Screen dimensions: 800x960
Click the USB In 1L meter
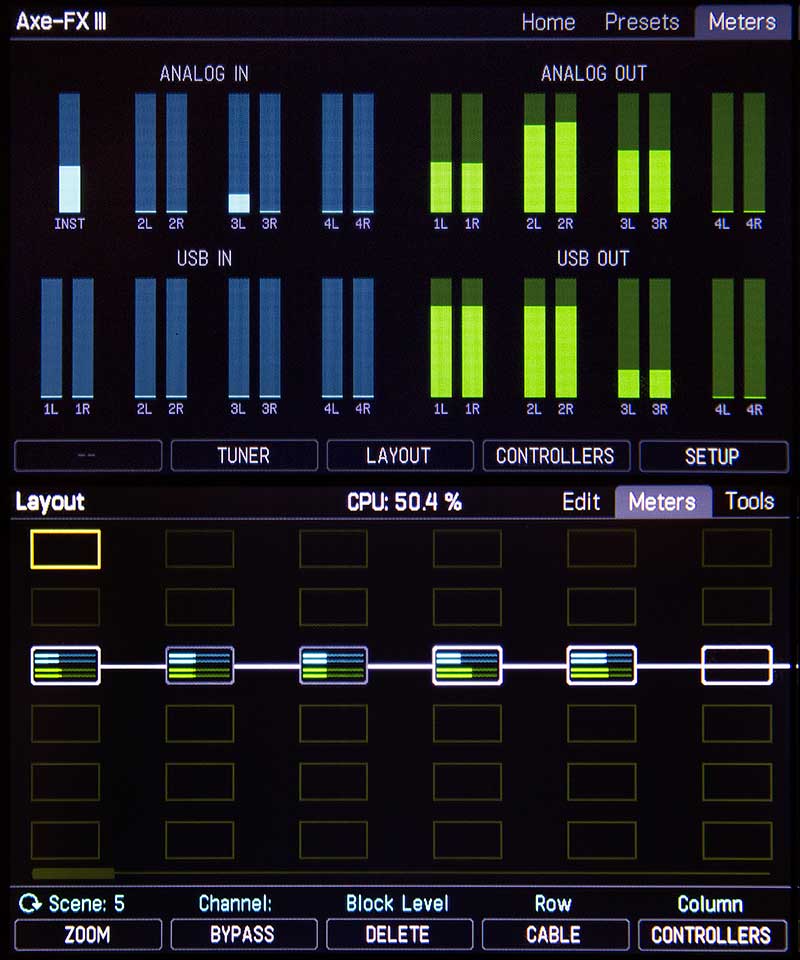click(51, 338)
